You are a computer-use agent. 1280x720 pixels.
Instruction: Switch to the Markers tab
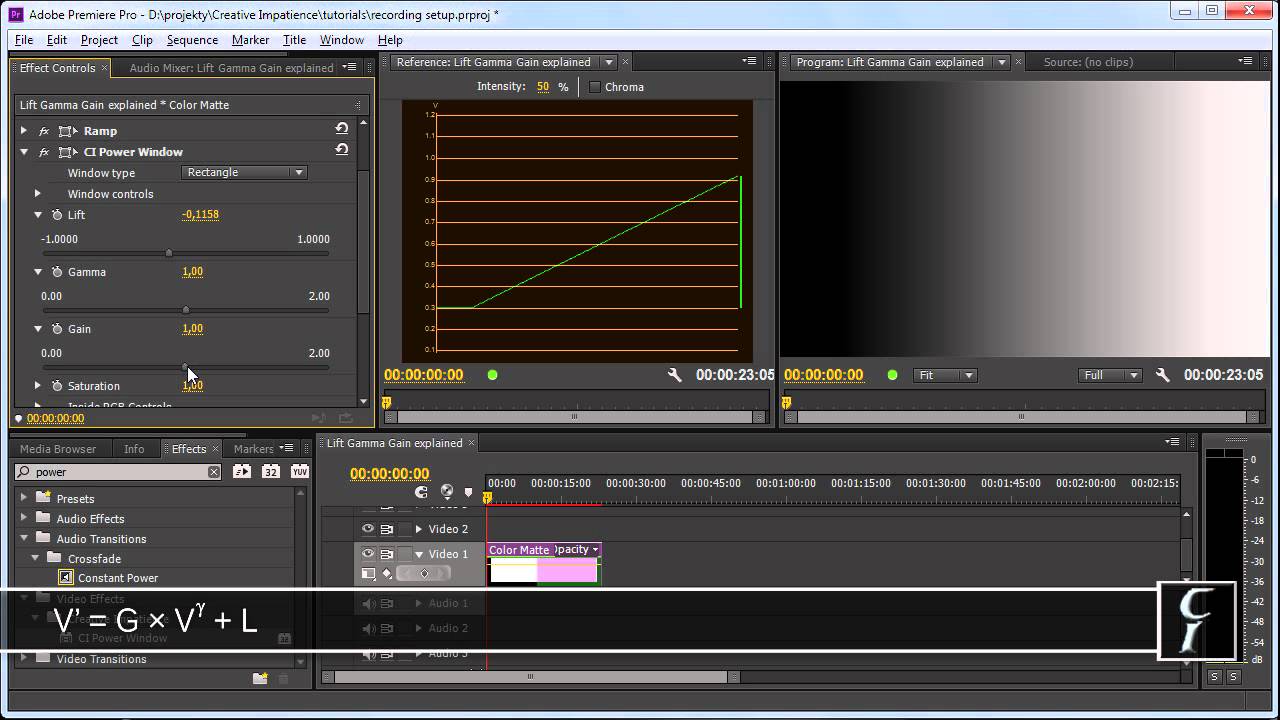pyautogui.click(x=253, y=449)
